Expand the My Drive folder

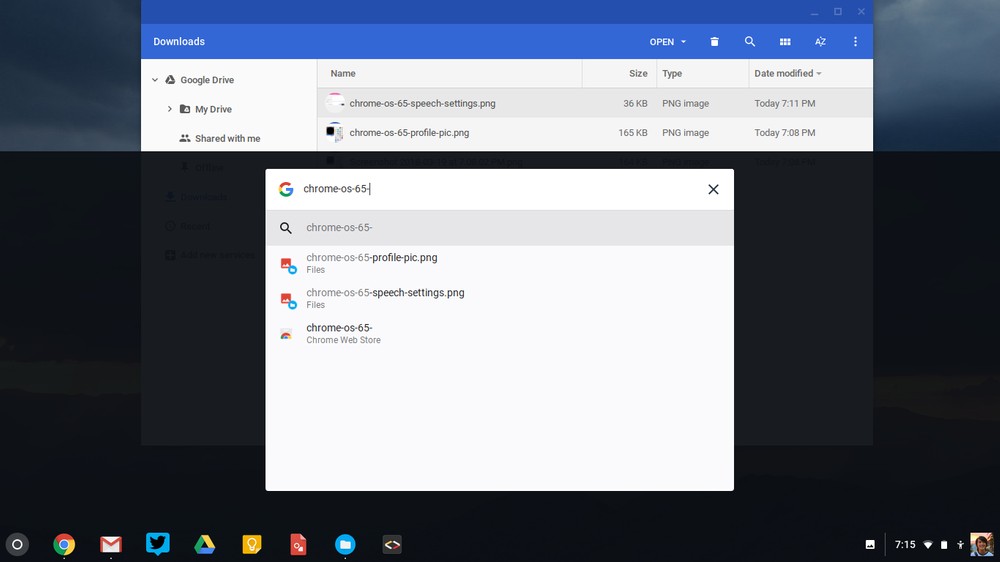coord(170,109)
